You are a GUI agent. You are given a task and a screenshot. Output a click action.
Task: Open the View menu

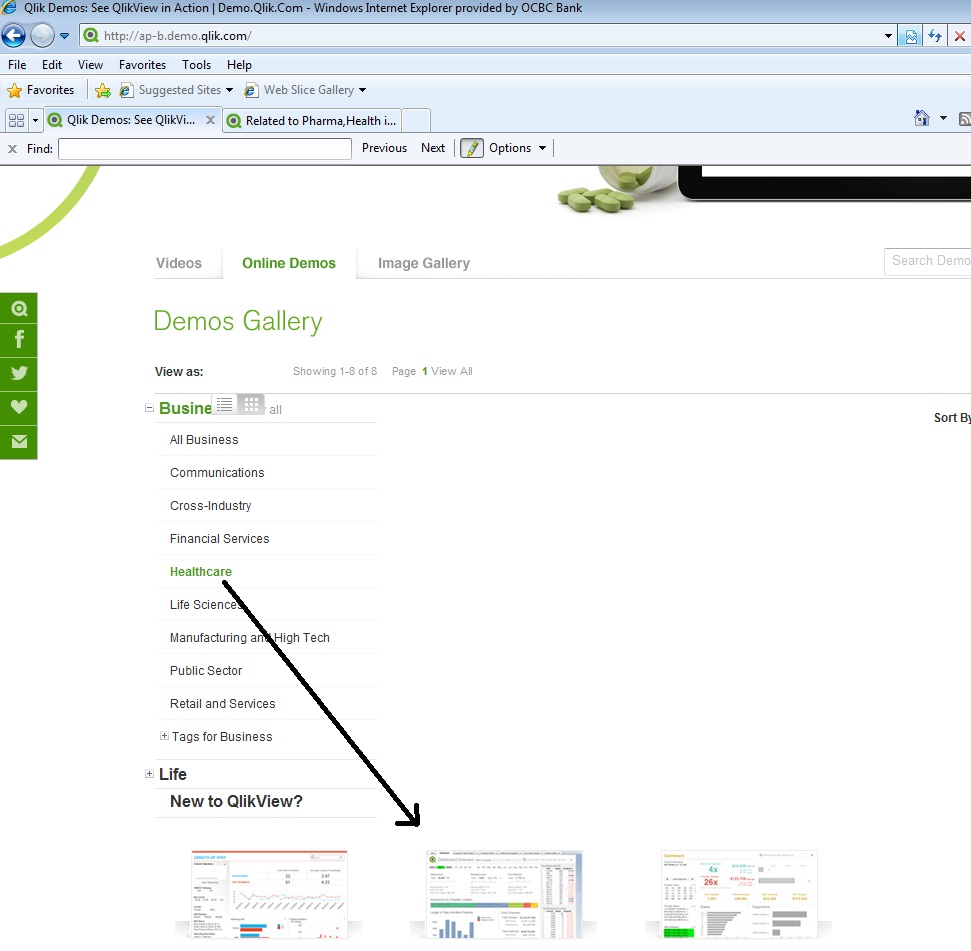click(x=90, y=64)
